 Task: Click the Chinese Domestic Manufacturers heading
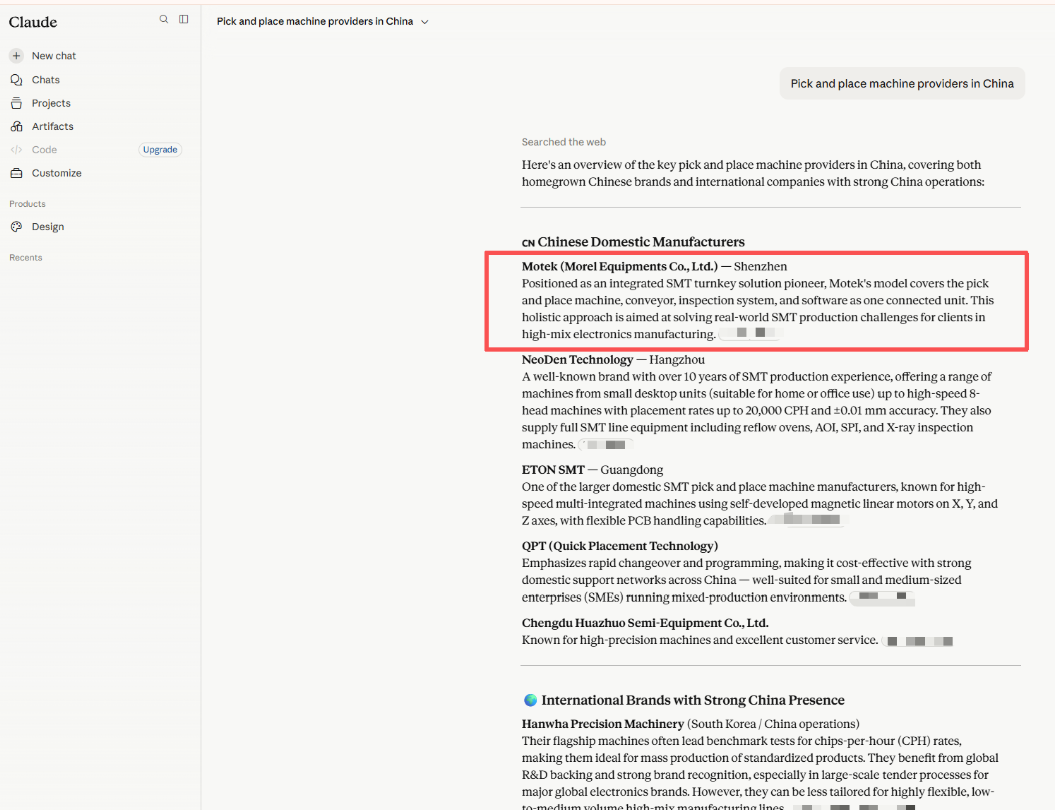pos(640,242)
